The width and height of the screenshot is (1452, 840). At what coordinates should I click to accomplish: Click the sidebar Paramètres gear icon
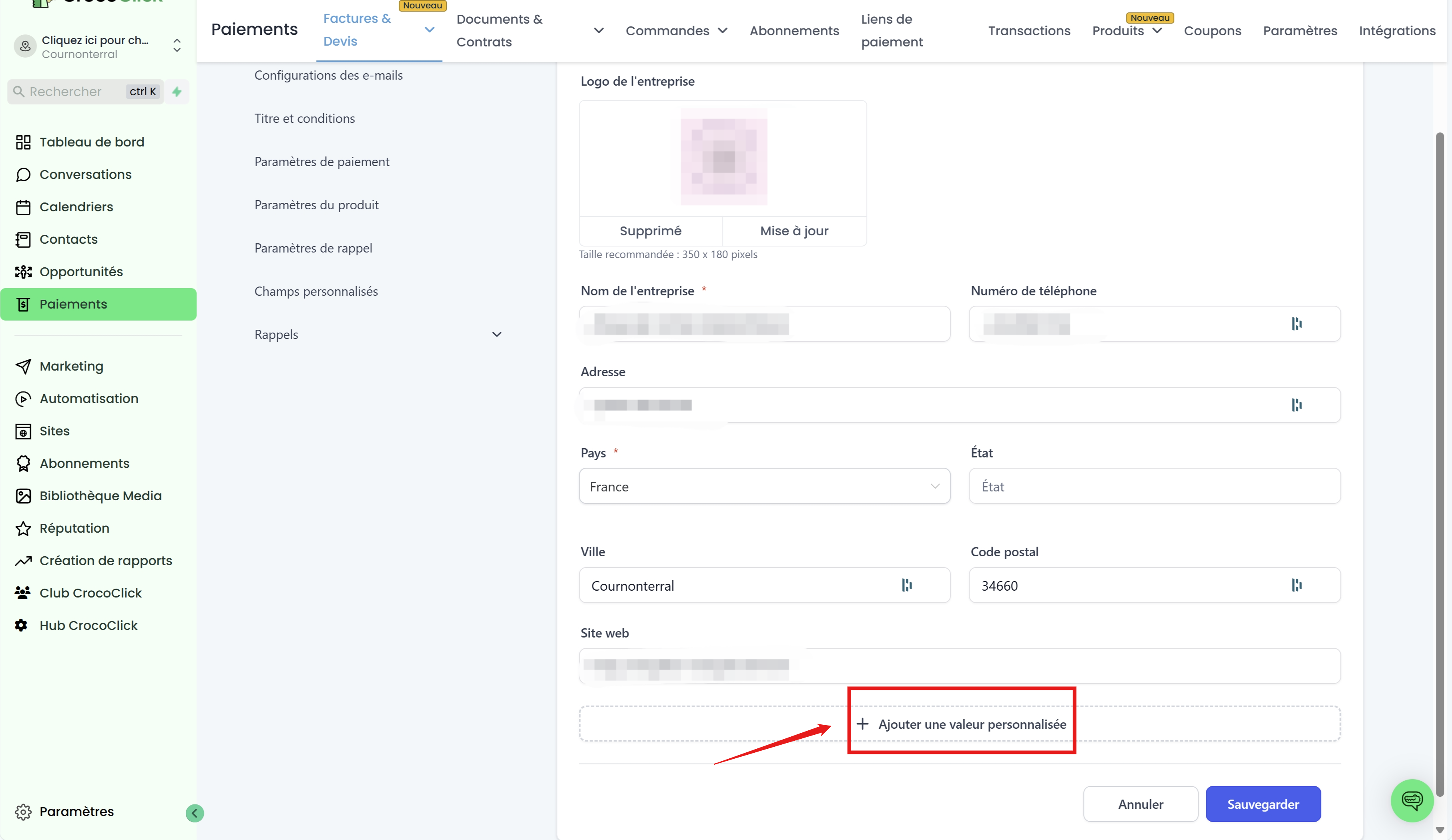[x=23, y=812]
